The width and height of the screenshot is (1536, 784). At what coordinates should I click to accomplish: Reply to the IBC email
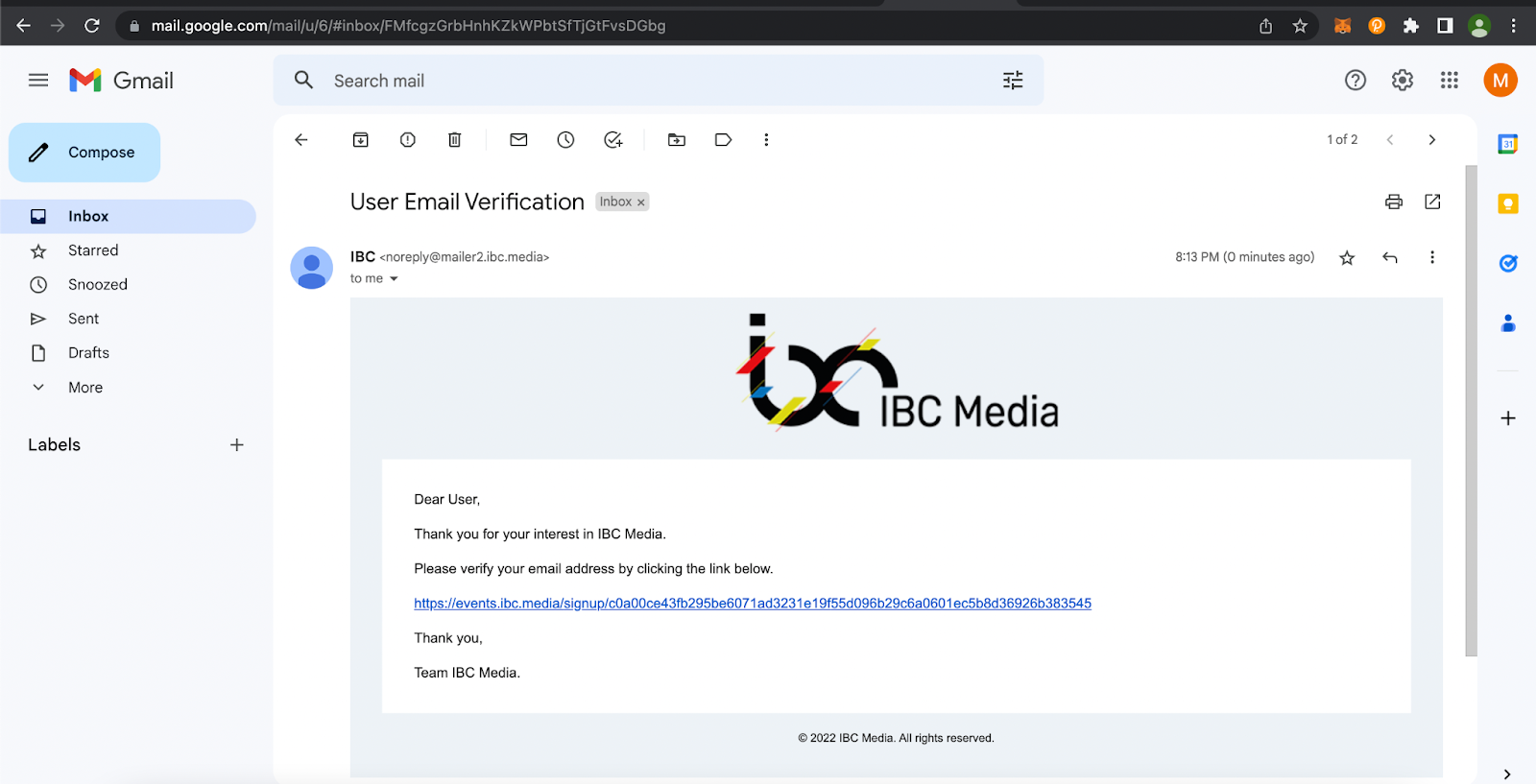(x=1390, y=257)
